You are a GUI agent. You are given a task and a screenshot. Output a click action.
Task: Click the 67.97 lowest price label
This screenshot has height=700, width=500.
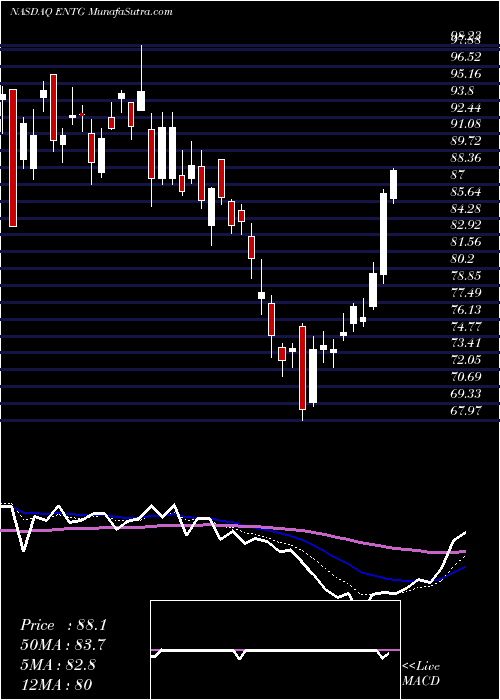466,411
